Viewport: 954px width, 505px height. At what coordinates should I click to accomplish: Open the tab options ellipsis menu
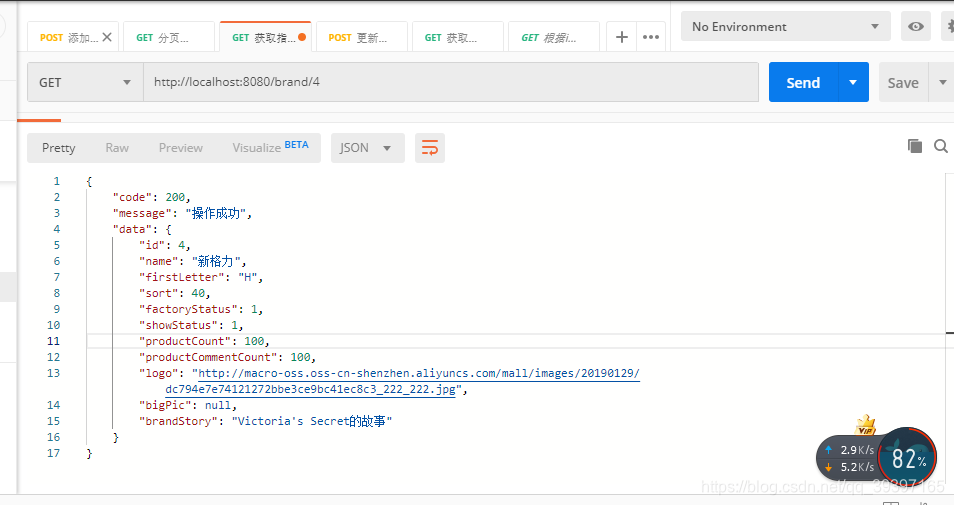pos(651,37)
